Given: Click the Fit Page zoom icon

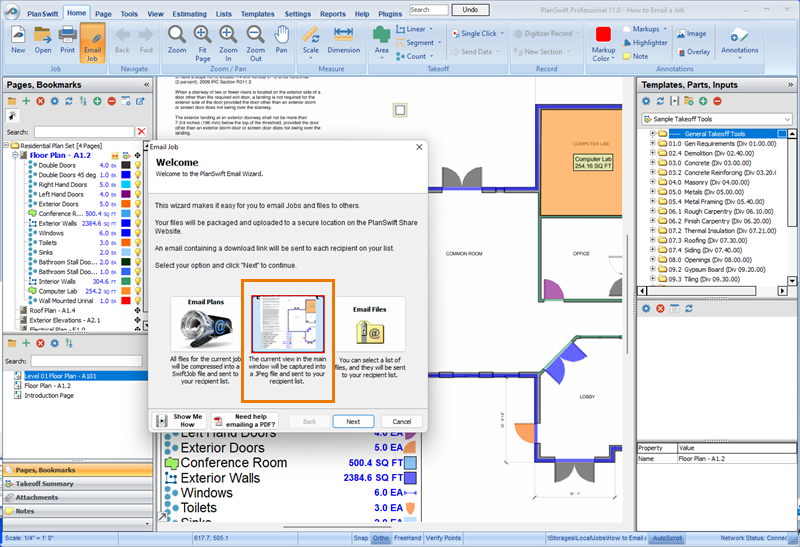Looking at the screenshot, I should (x=203, y=44).
